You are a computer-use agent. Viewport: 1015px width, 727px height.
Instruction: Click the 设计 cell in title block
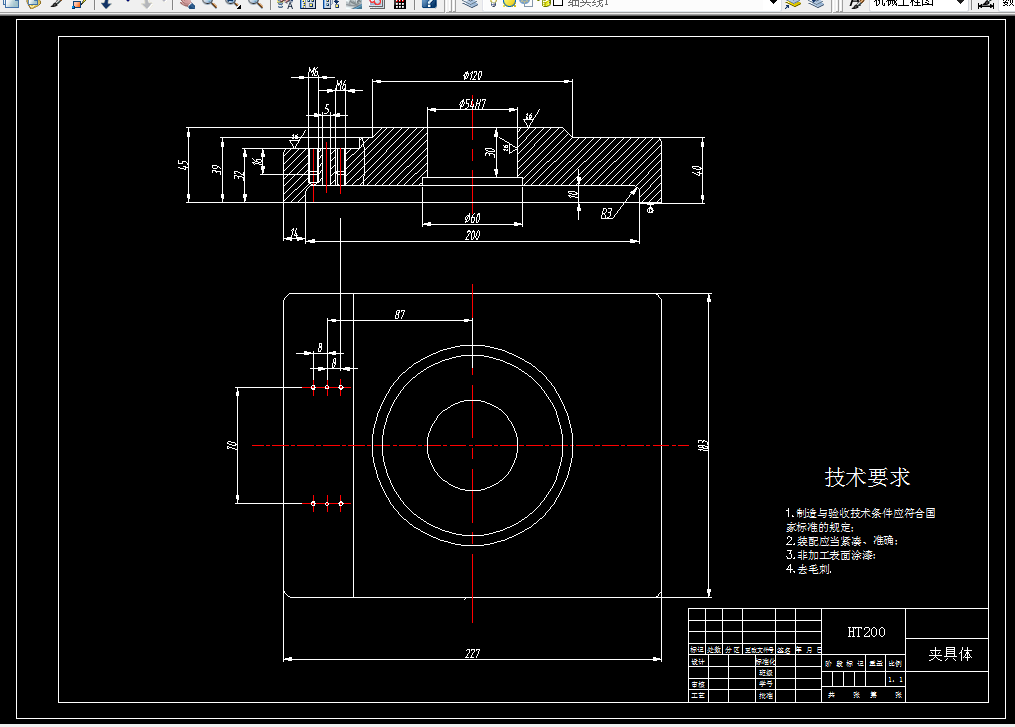tap(698, 662)
